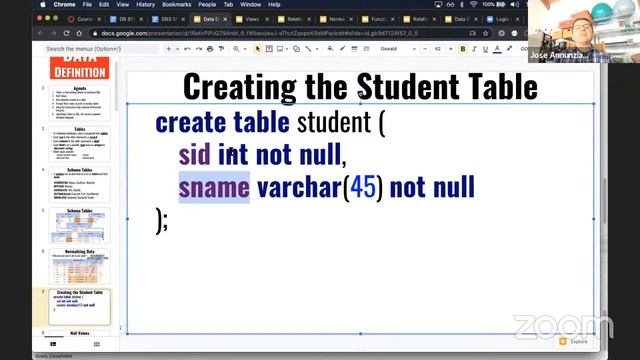The image size is (640, 360).
Task: Go forward in Chrome
Action: 53,33
